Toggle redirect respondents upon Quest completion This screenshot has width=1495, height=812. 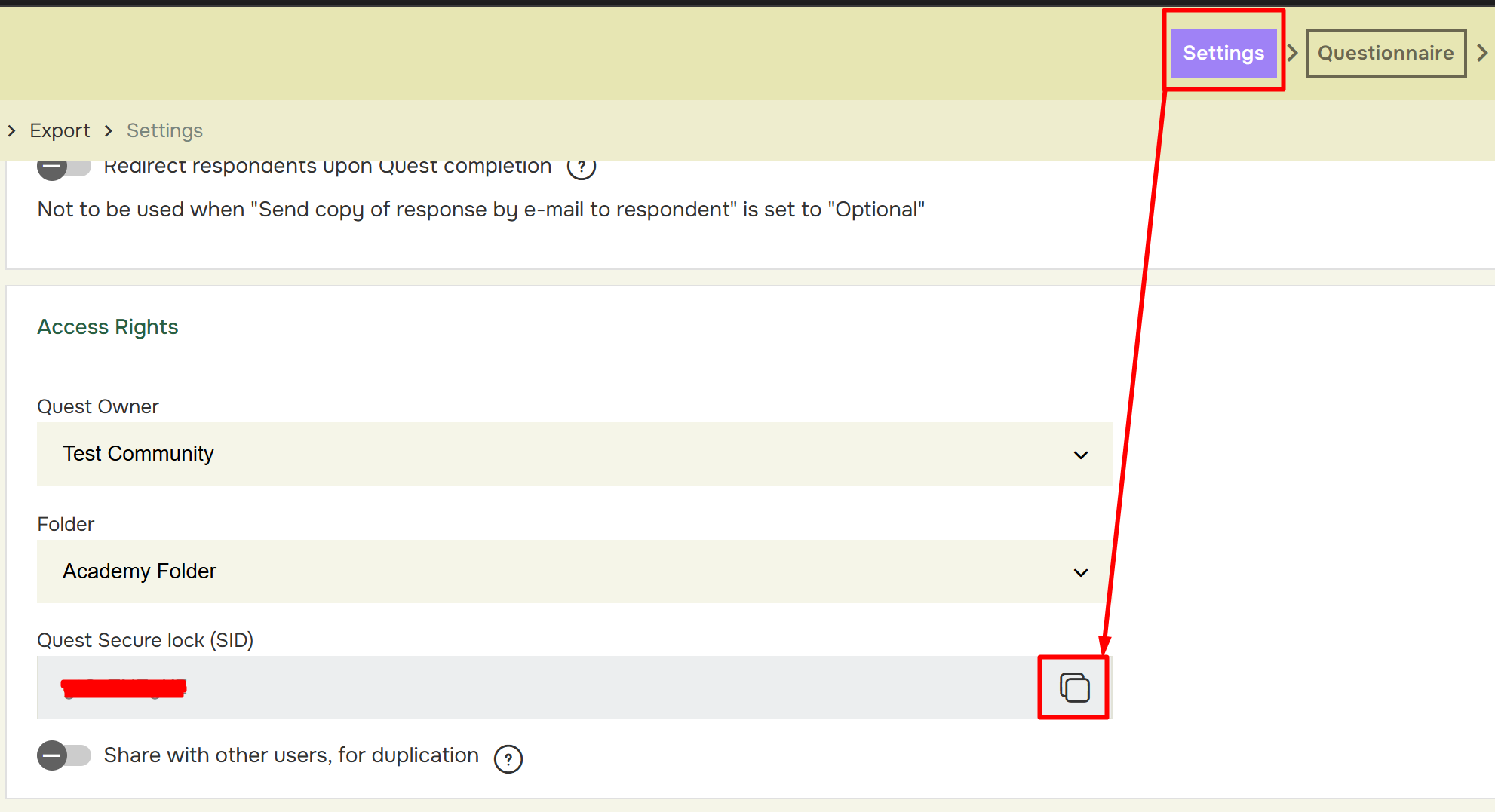click(63, 167)
